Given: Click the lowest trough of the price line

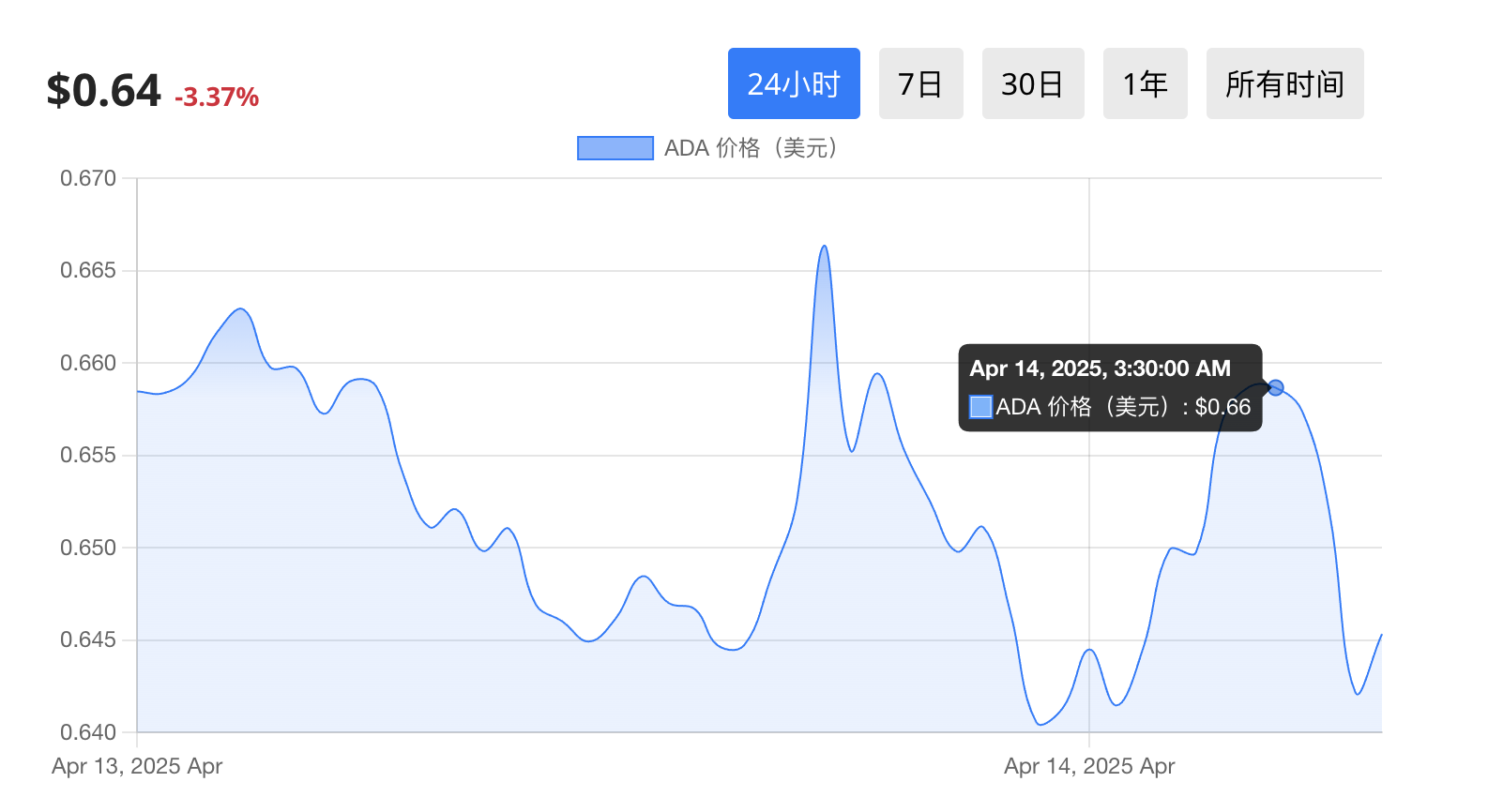Looking at the screenshot, I should (1040, 724).
